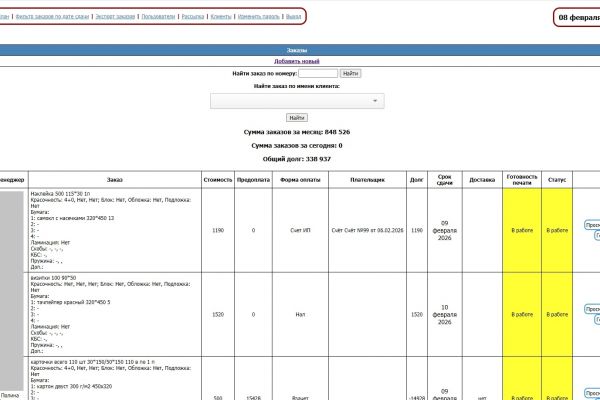Click the 'Просм…' button in the визитки row
The height and width of the screenshot is (400, 600).
(592, 309)
